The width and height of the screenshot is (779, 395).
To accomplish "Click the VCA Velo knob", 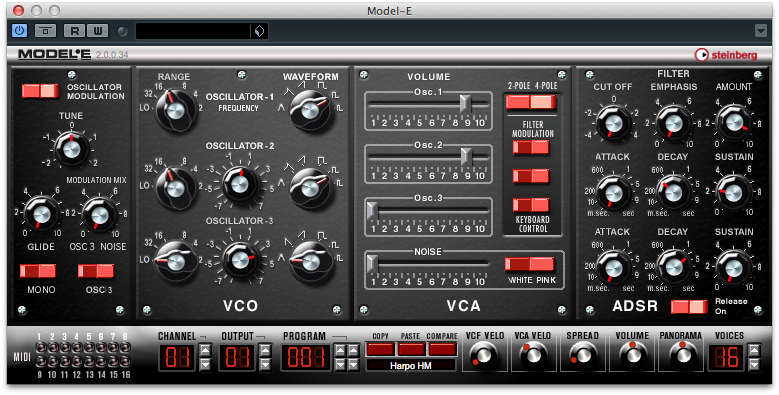I will click(533, 356).
